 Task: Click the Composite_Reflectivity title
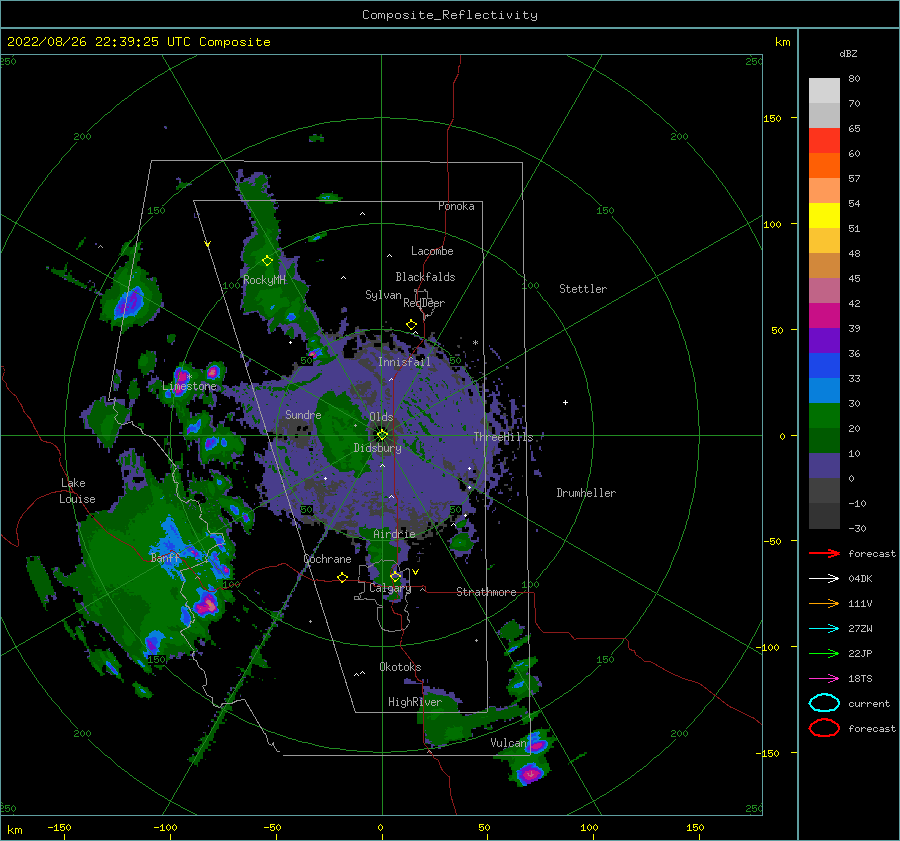point(450,15)
